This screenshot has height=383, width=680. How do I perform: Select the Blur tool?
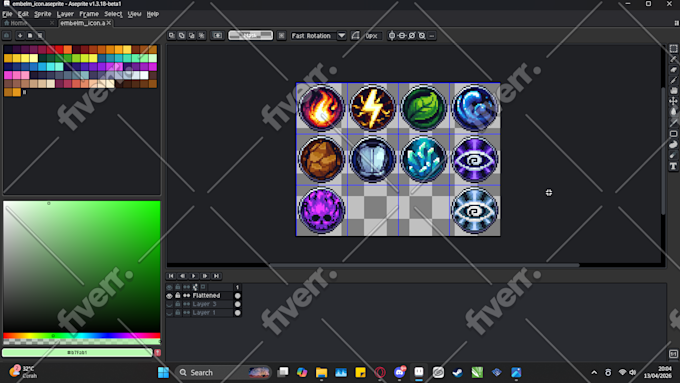pos(673,155)
